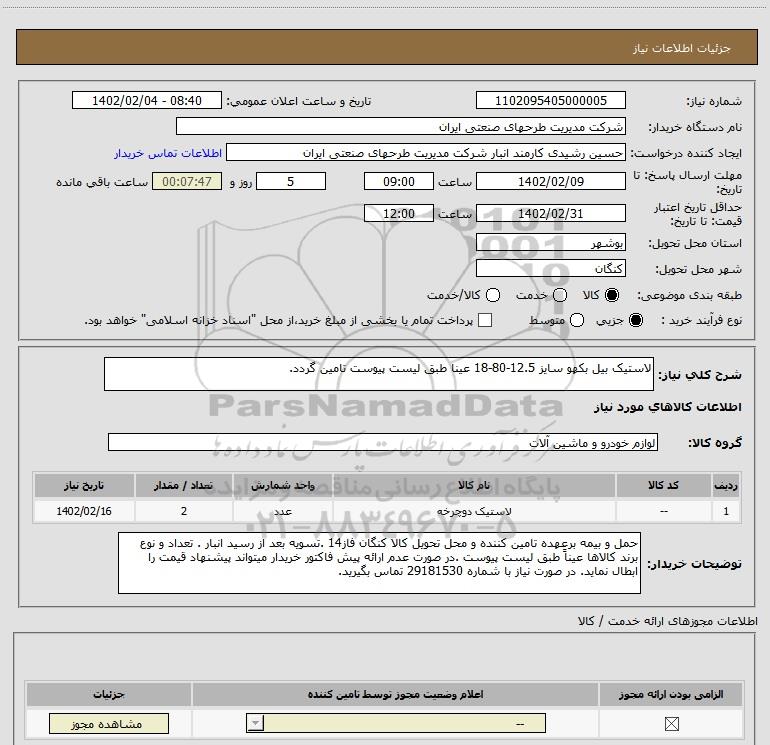The image size is (770, 745).
Task: Click the remaining days field showing 5
Action: pyautogui.click(x=291, y=181)
